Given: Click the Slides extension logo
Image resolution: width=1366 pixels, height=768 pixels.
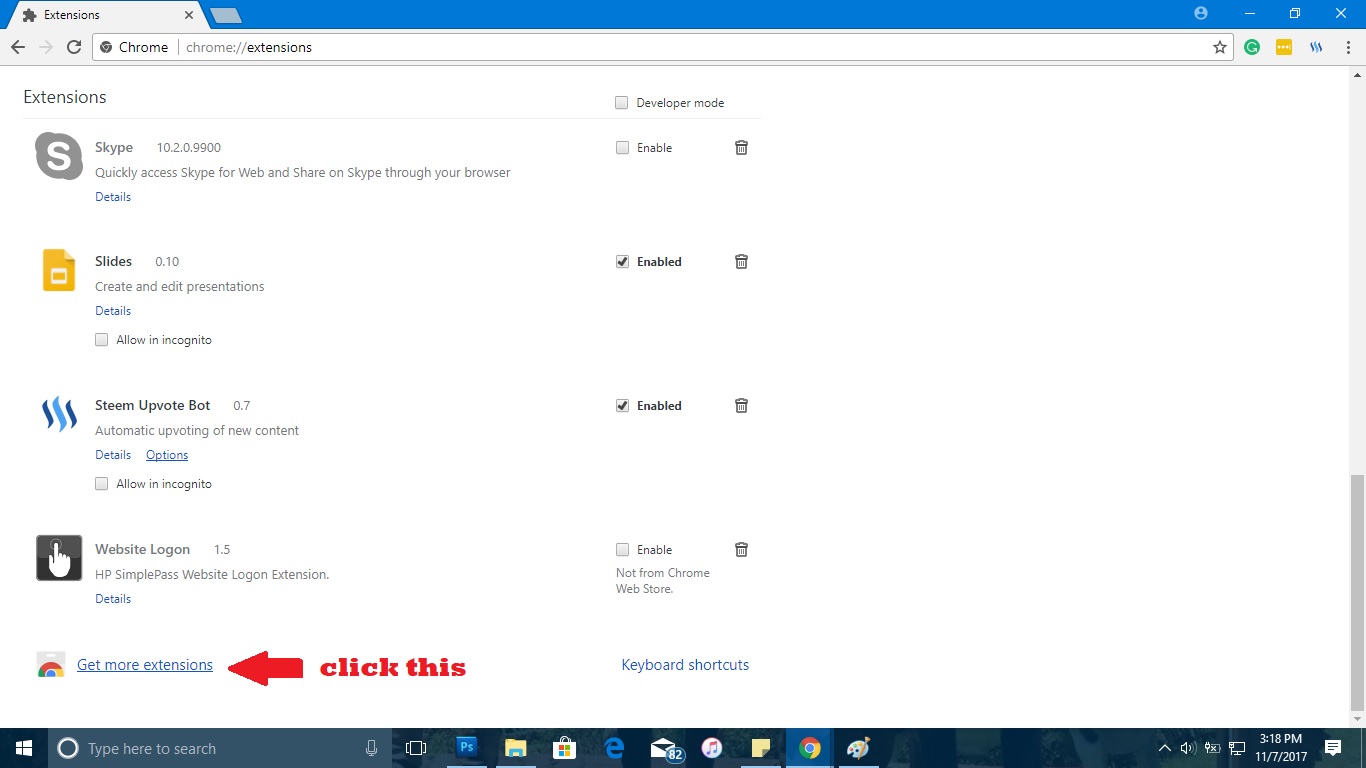Looking at the screenshot, I should point(59,270).
